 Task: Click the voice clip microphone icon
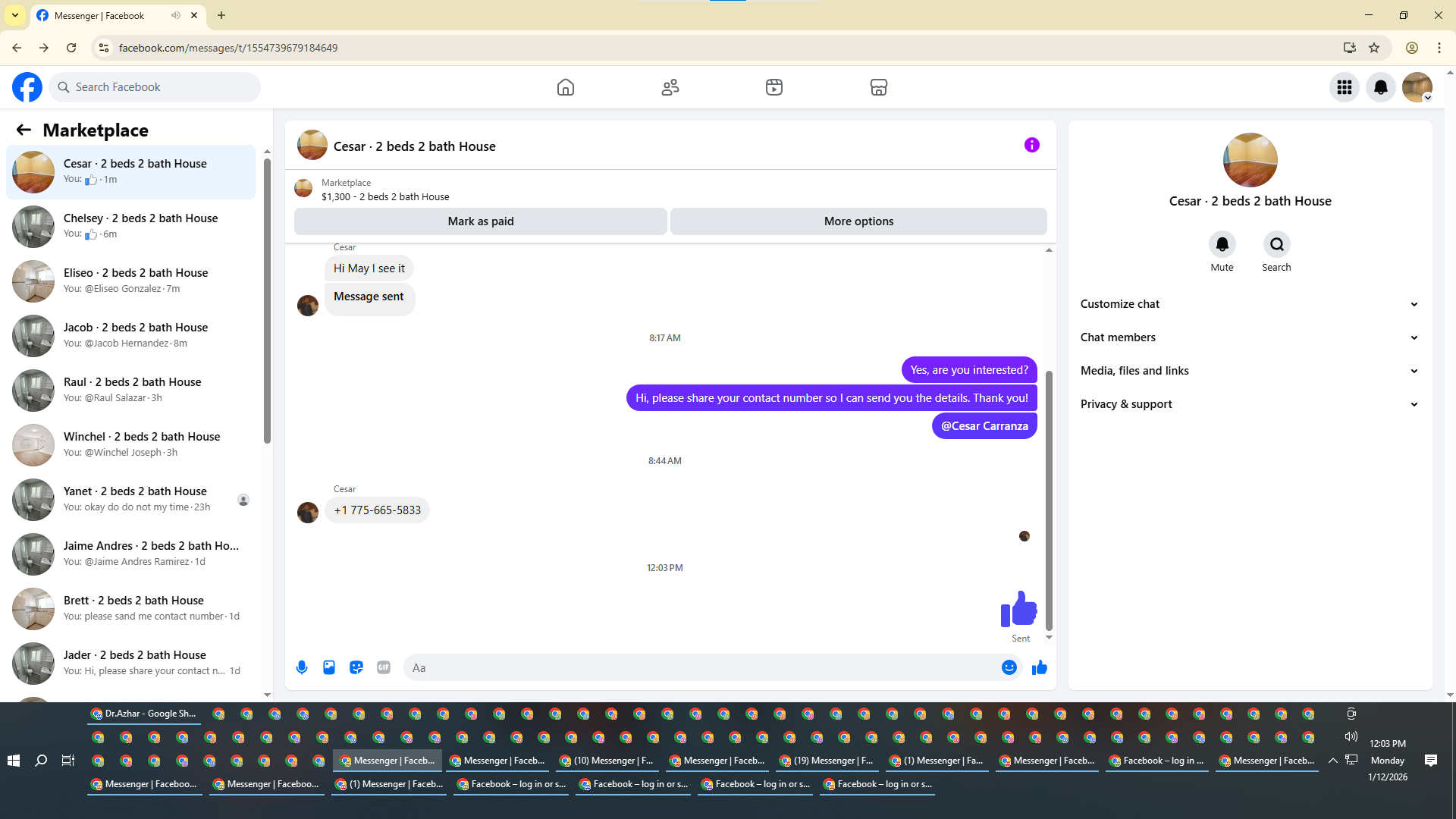coord(302,667)
